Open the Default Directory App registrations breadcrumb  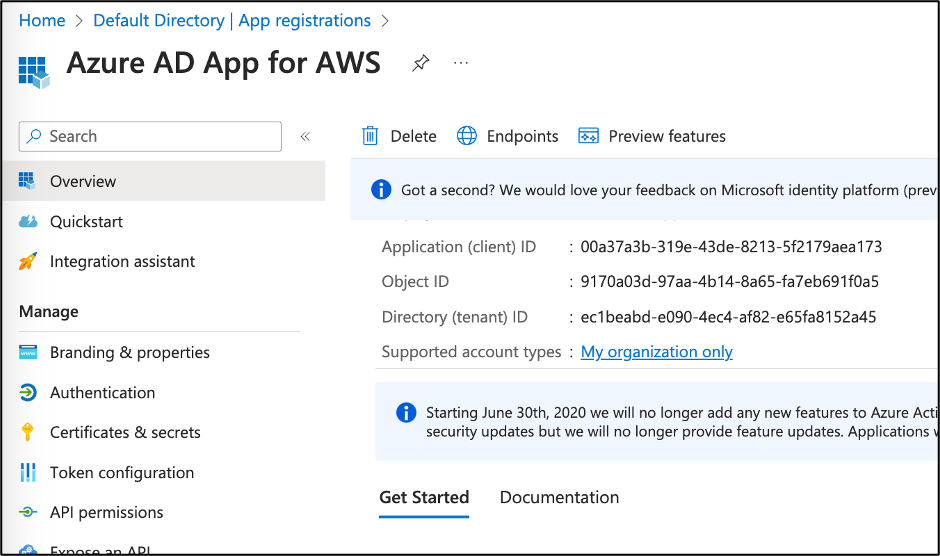[232, 20]
